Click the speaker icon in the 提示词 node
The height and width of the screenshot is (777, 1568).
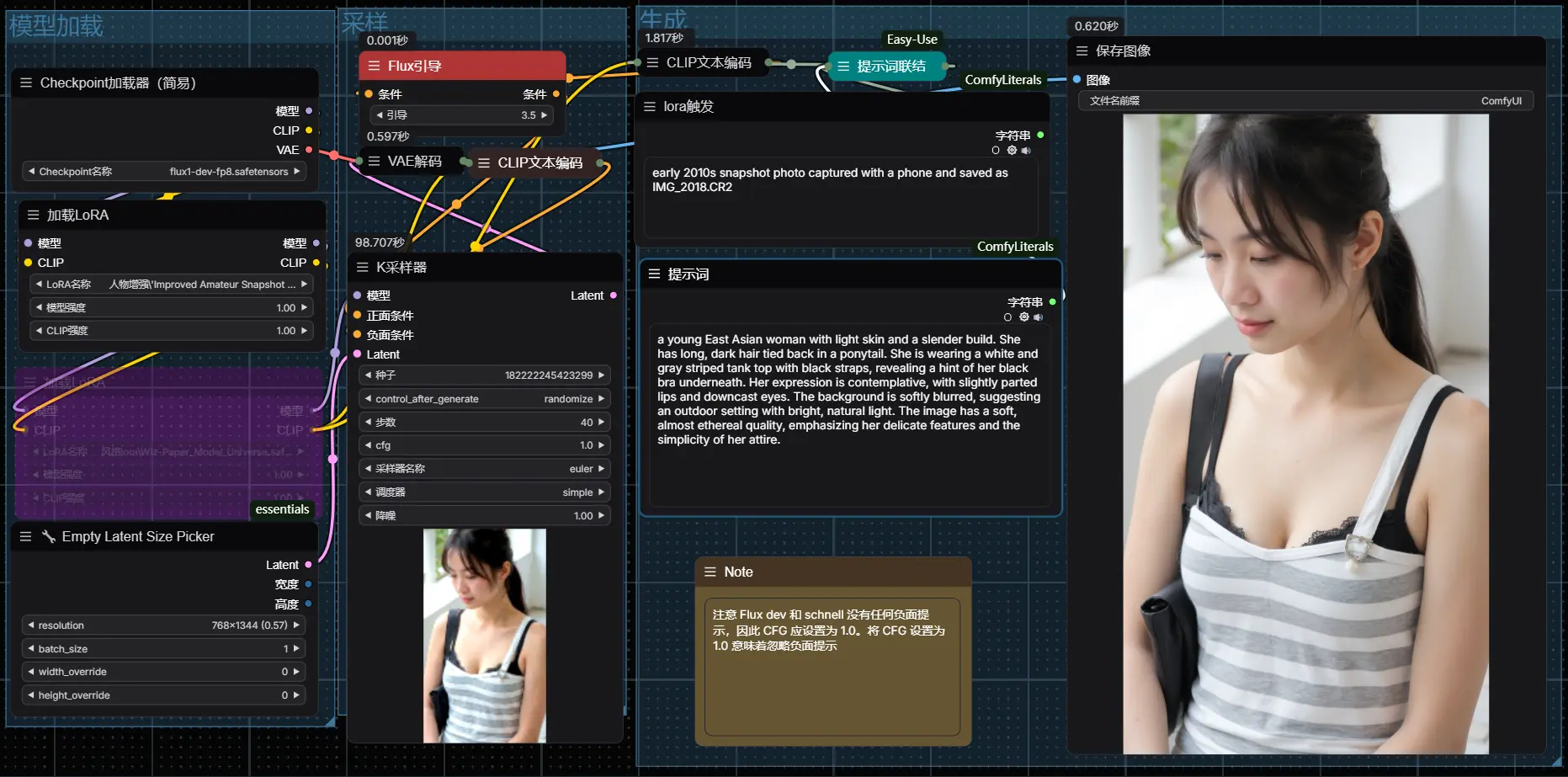tap(1038, 317)
